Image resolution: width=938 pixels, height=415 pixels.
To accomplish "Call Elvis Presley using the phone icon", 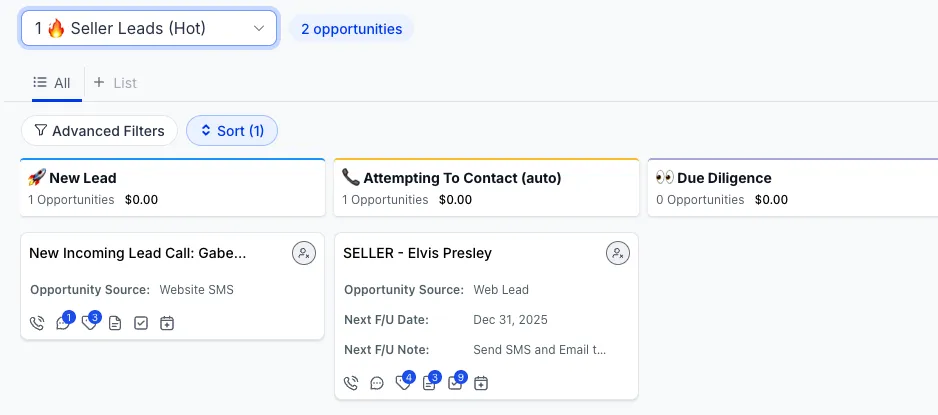I will (351, 383).
